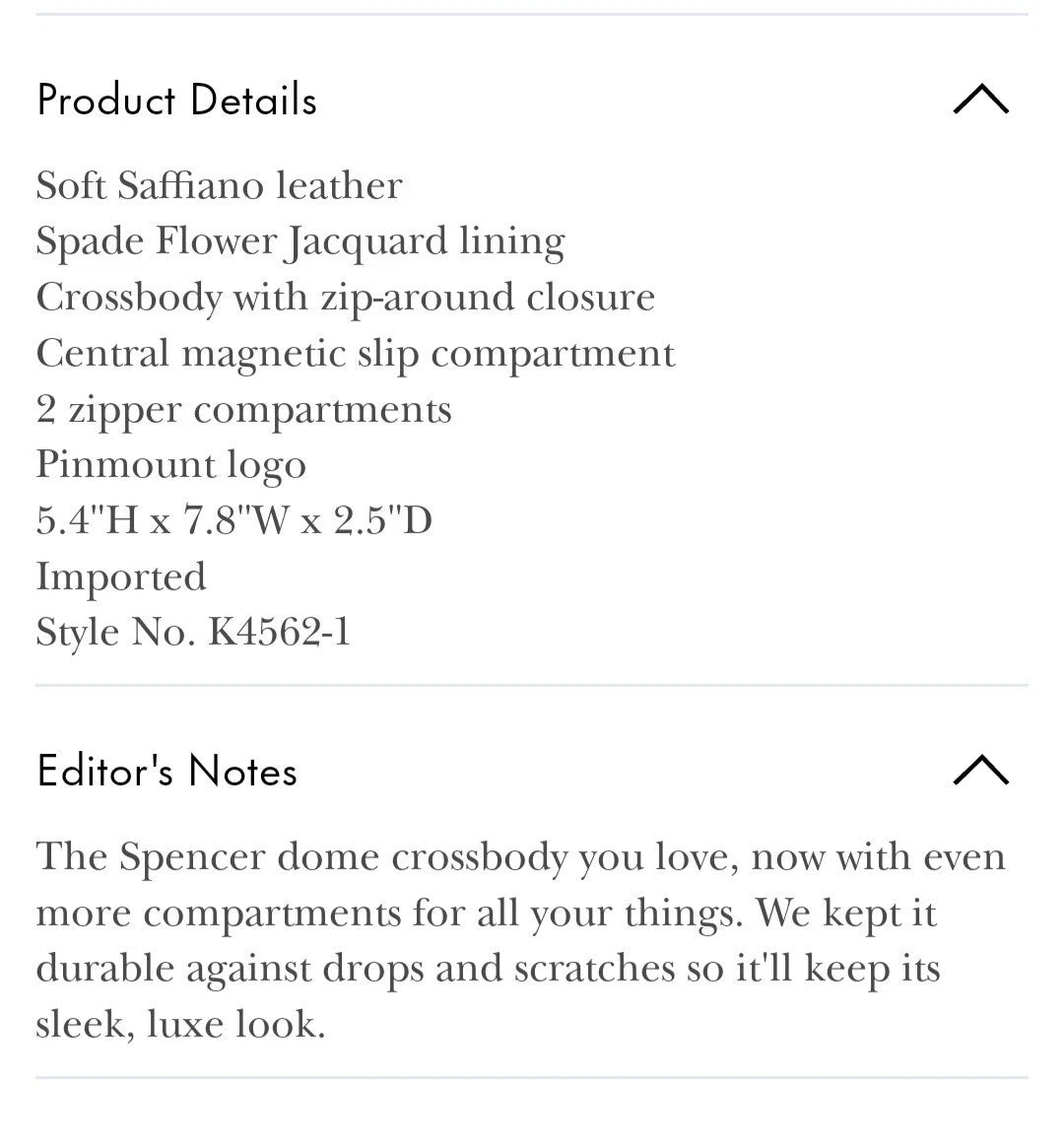Click Central magnetic slip compartment line

(356, 354)
